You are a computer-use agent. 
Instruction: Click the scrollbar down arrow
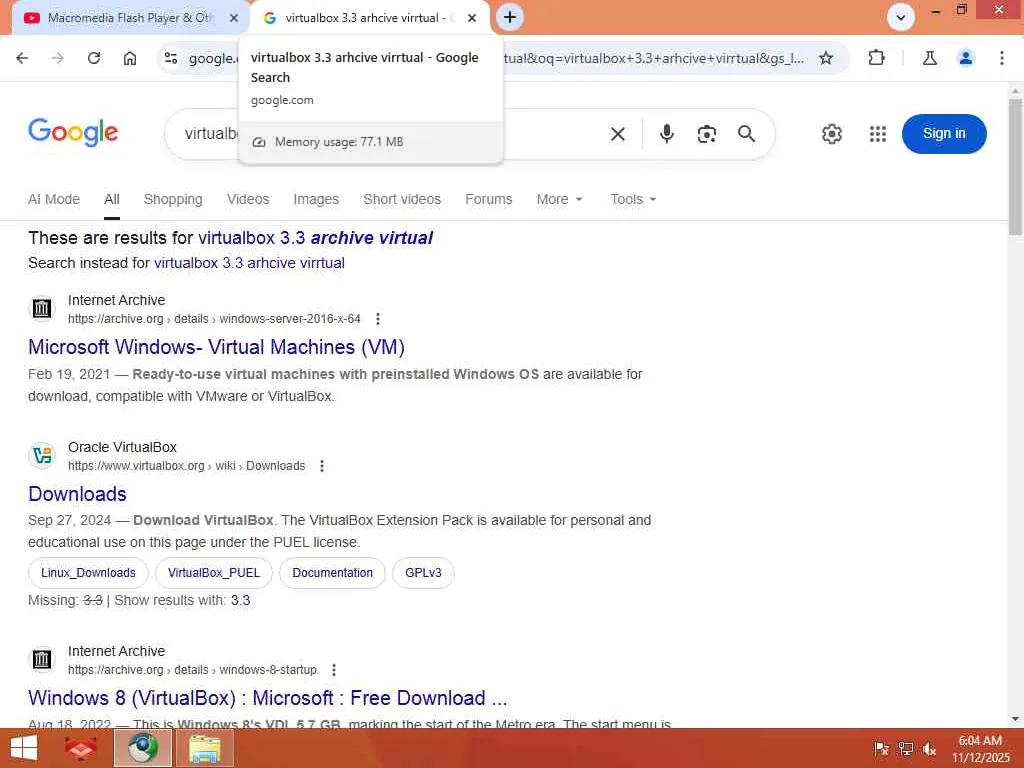[x=1015, y=719]
